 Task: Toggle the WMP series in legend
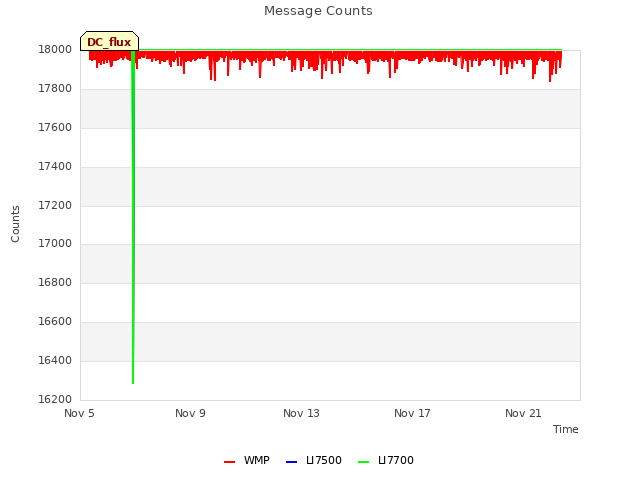click(x=247, y=460)
